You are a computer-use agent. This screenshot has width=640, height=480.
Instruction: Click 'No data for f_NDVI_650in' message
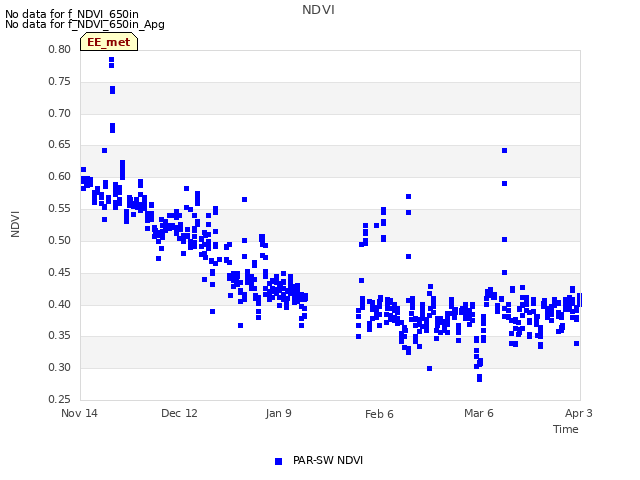coord(72,14)
